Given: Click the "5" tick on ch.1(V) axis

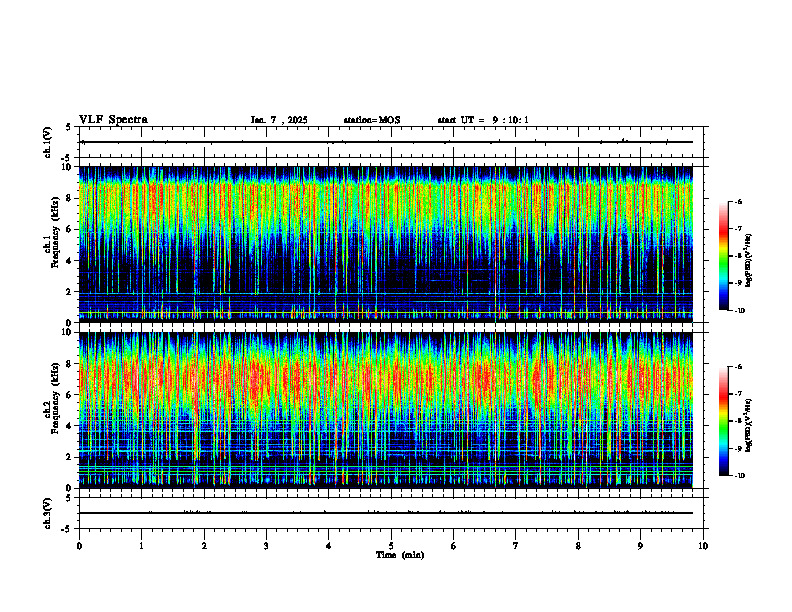Looking at the screenshot, I should point(69,127).
